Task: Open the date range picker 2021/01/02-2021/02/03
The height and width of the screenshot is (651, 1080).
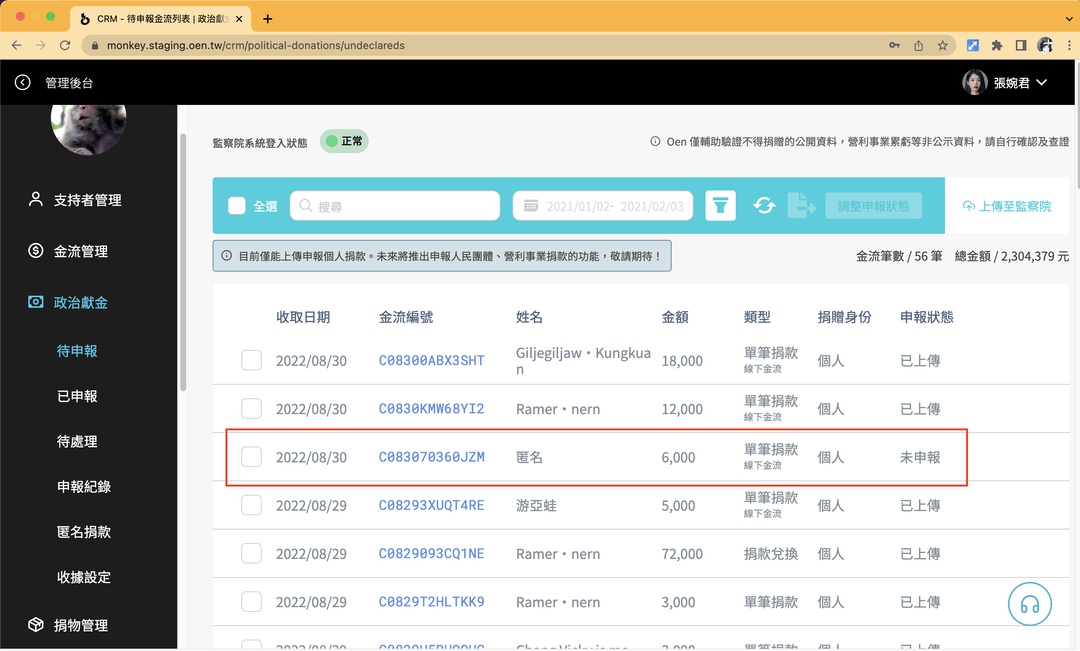Action: tap(602, 205)
